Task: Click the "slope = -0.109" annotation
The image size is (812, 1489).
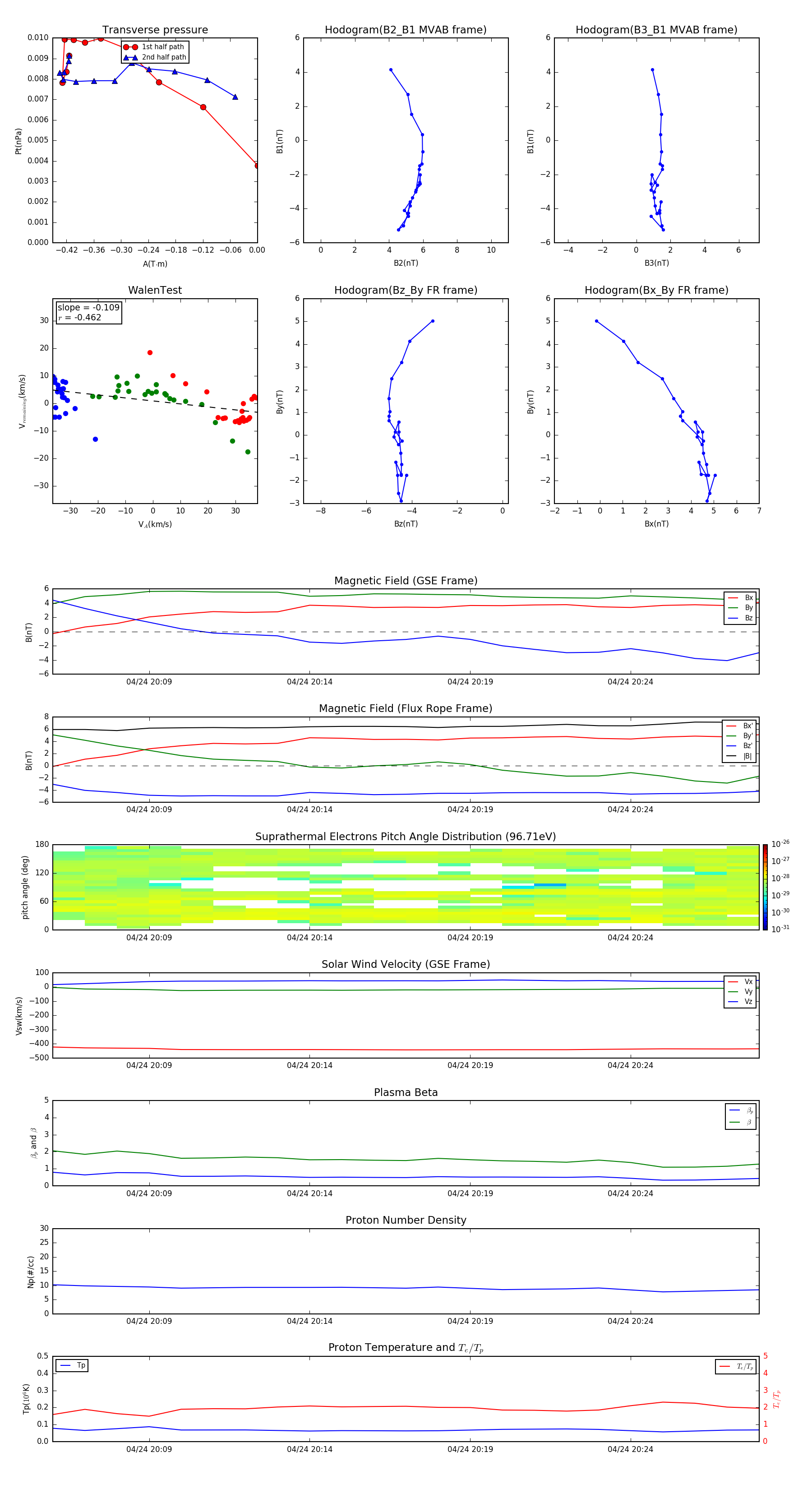Action: point(88,308)
